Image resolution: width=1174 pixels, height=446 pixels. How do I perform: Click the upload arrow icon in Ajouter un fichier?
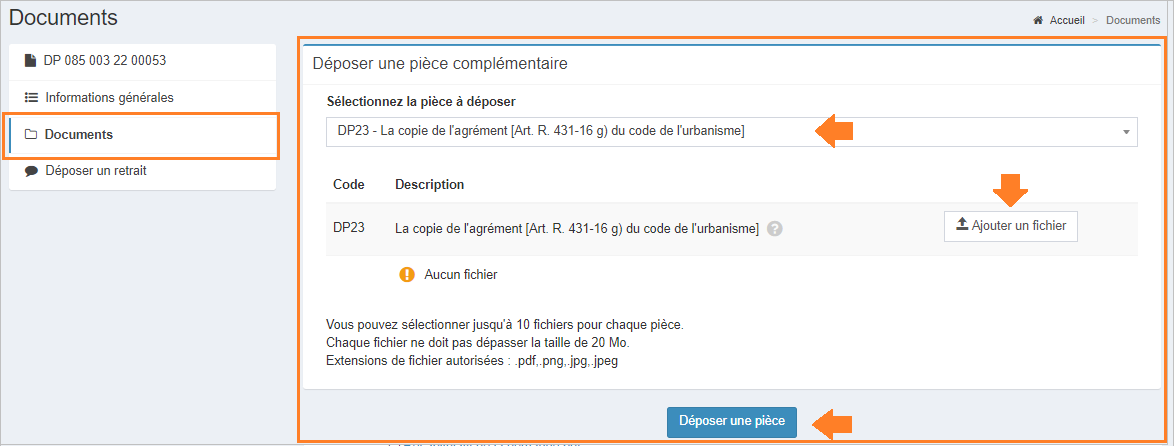(x=962, y=224)
